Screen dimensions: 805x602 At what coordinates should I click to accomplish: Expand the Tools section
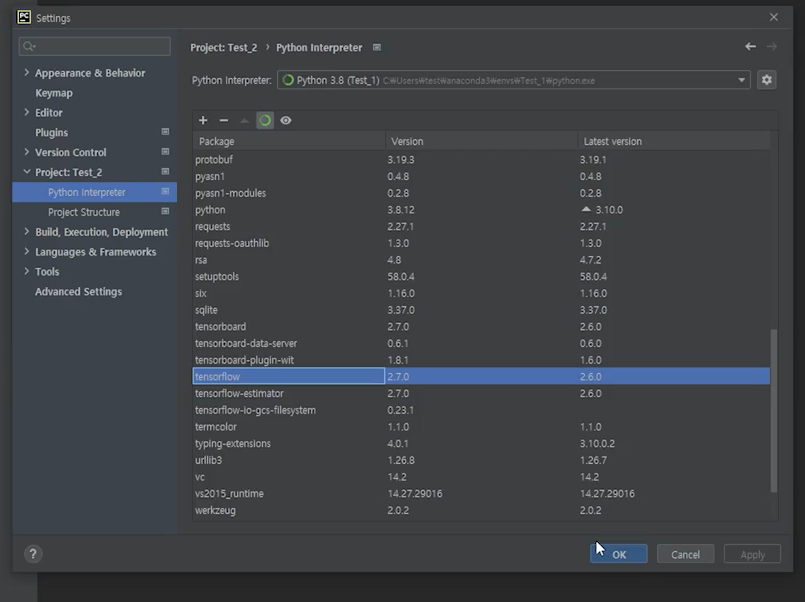27,271
